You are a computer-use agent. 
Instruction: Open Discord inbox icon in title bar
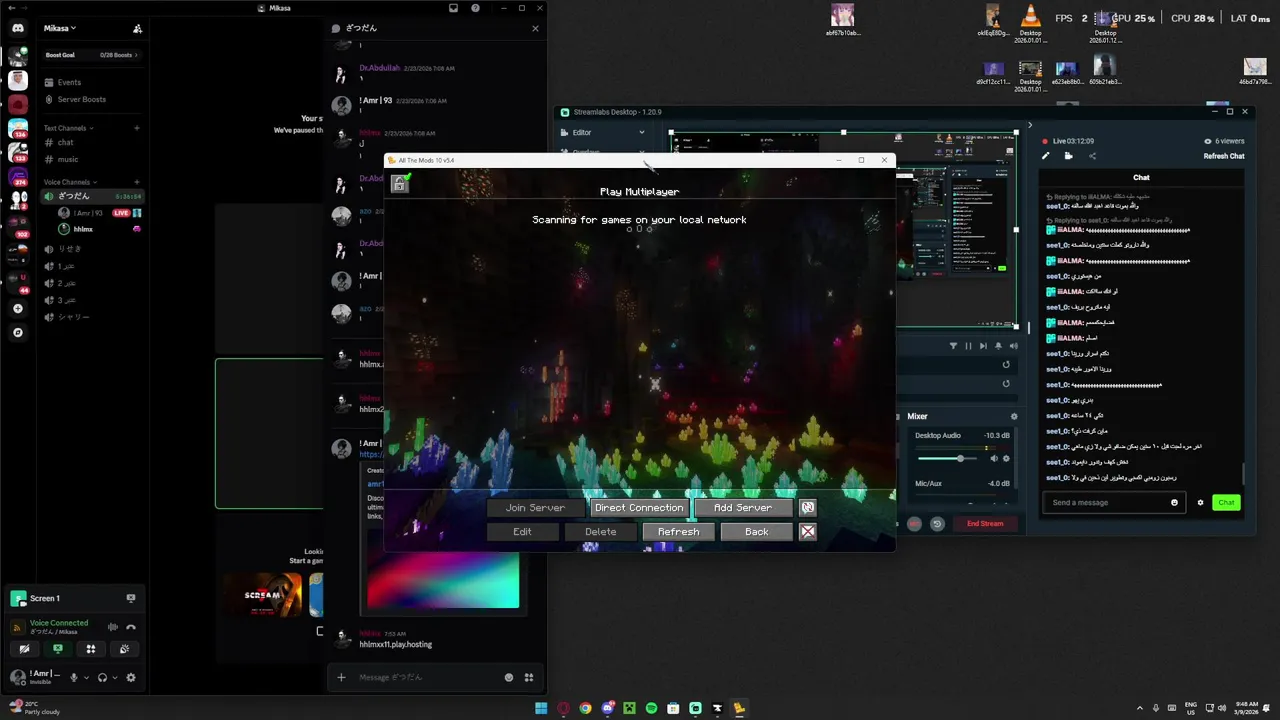tap(453, 8)
